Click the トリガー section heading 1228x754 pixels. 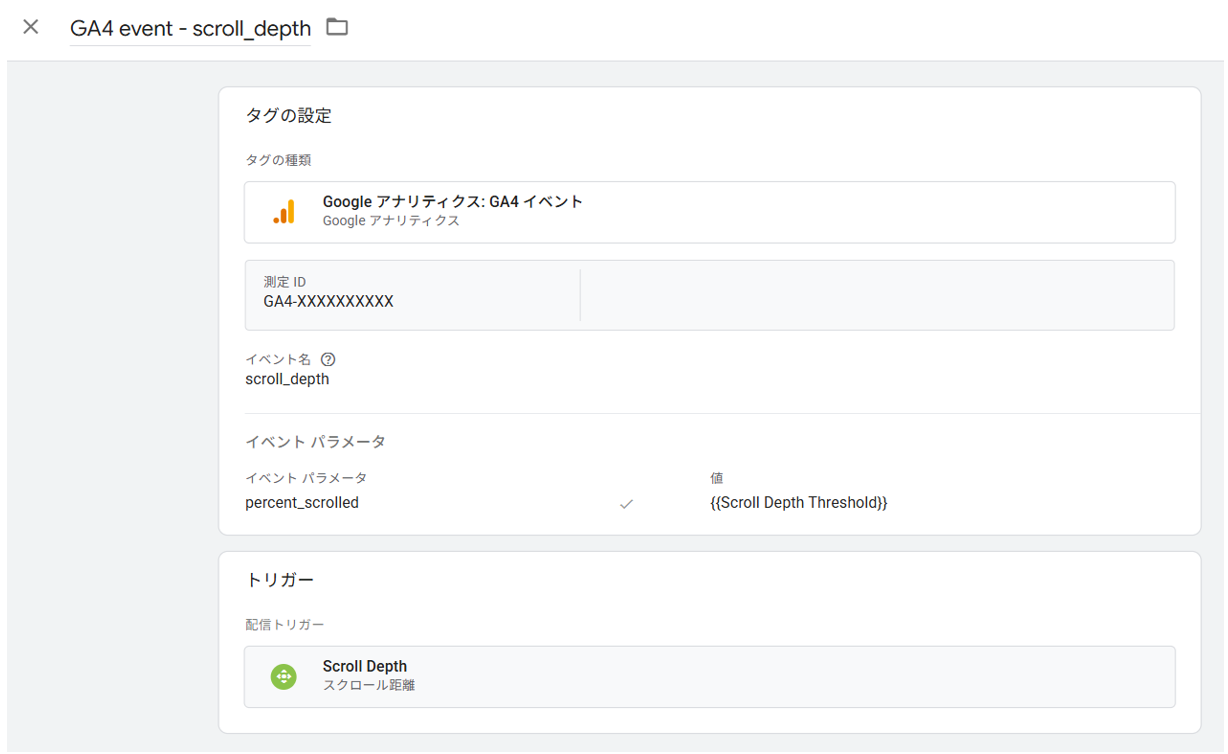pos(280,580)
